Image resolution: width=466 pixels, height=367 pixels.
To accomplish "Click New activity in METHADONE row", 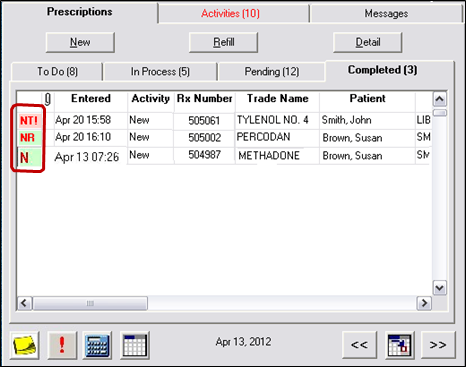I will pos(139,155).
